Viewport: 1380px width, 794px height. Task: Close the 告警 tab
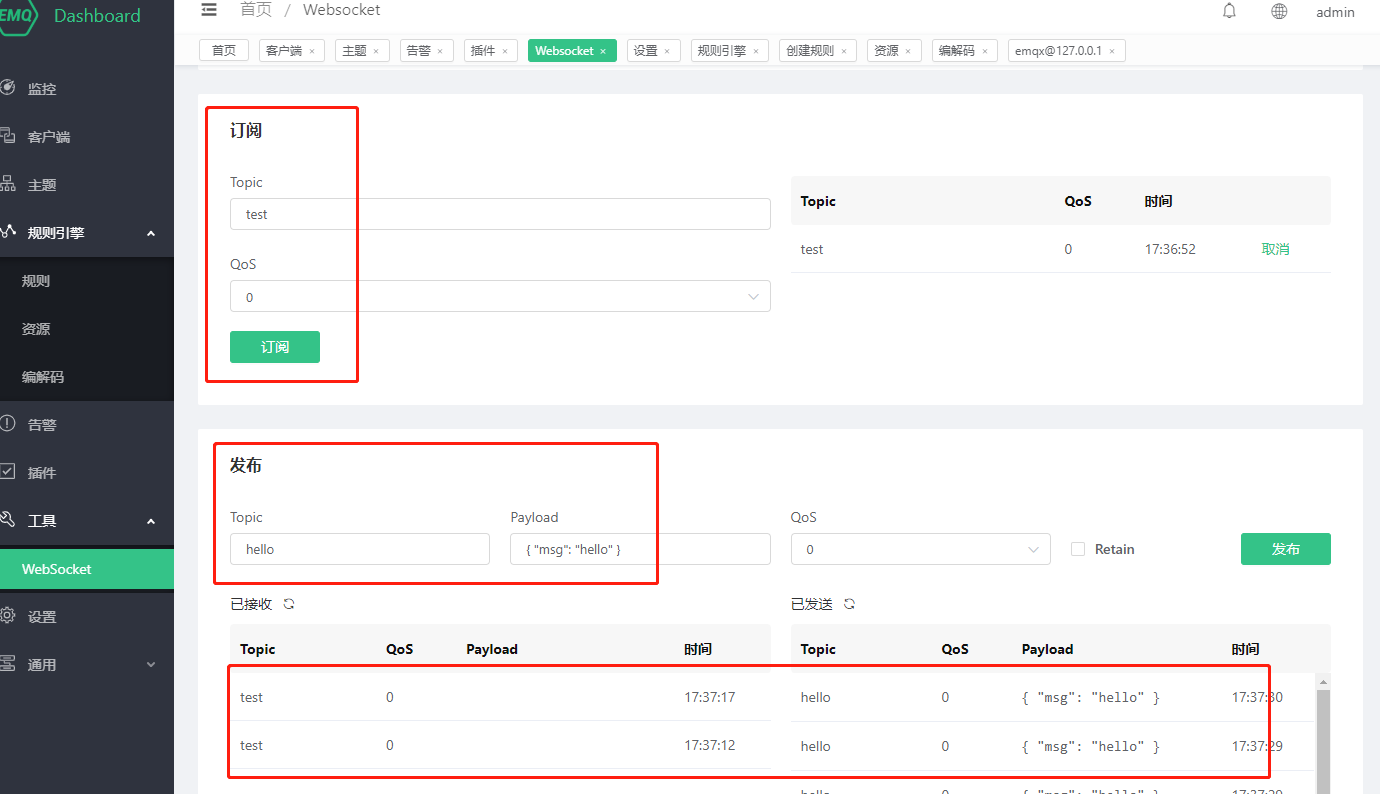coord(440,51)
